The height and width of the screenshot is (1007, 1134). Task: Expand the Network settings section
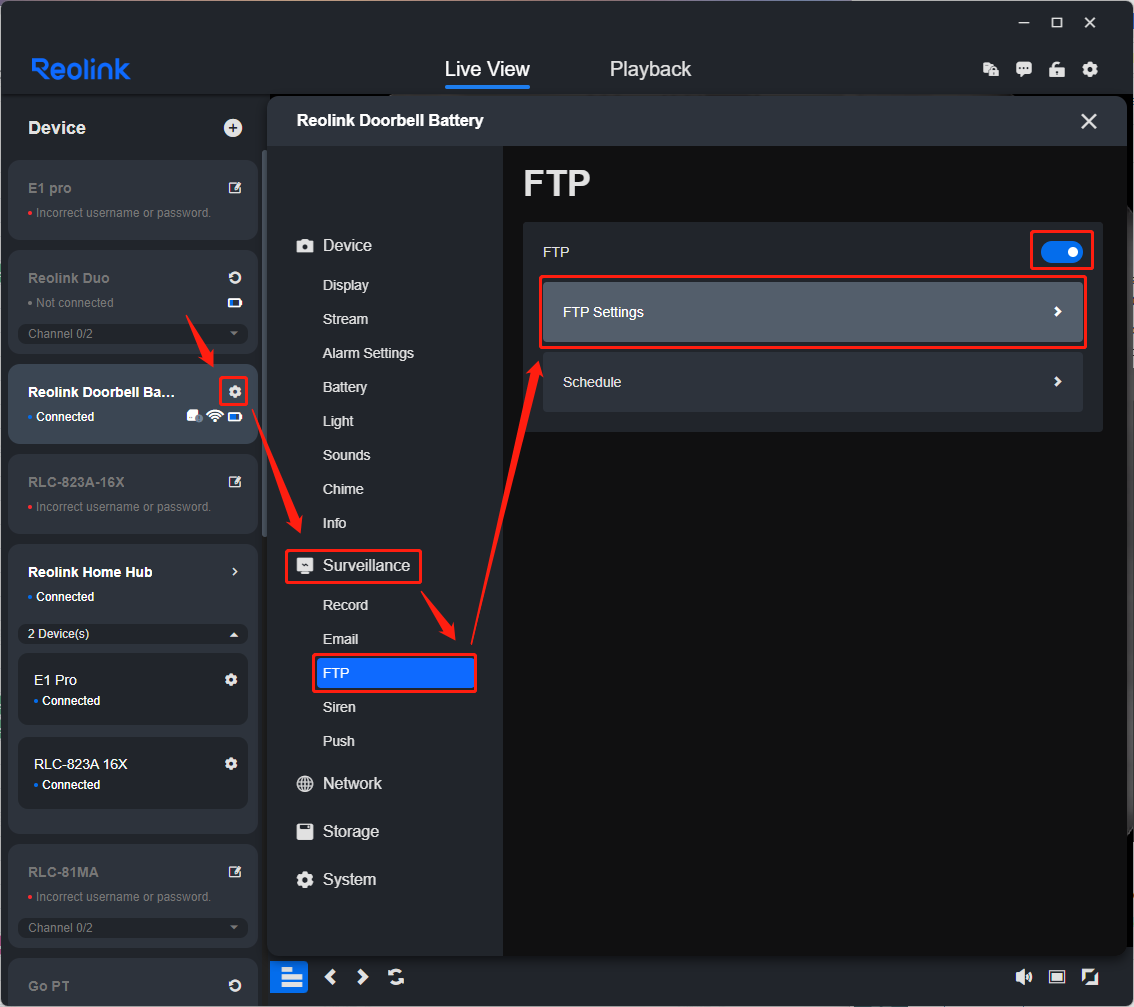[339, 783]
